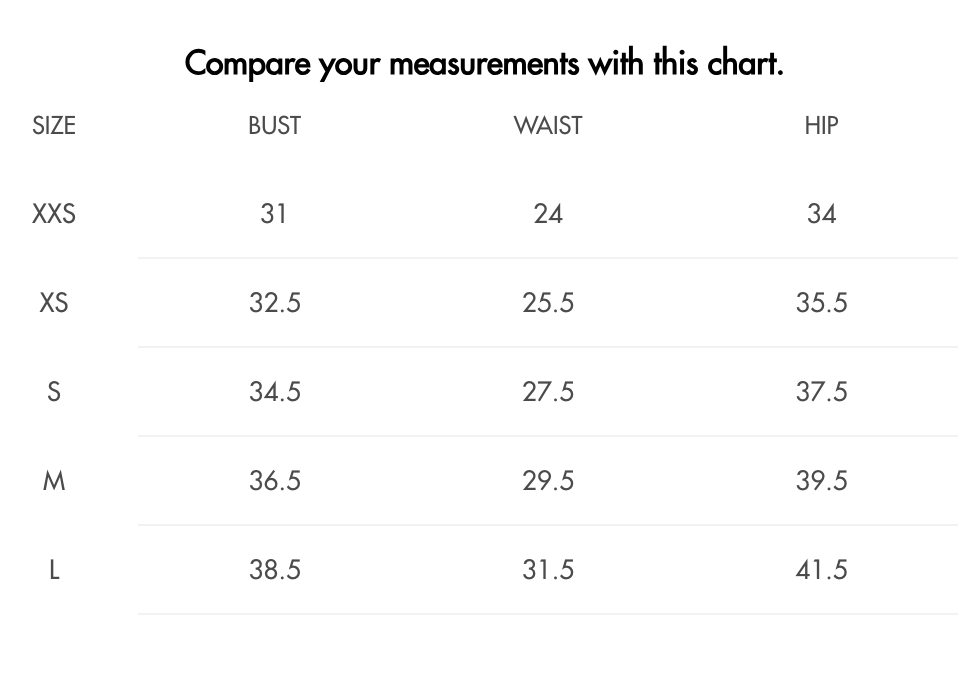Select the S size row label
Screen dimensions: 966x674
54,392
